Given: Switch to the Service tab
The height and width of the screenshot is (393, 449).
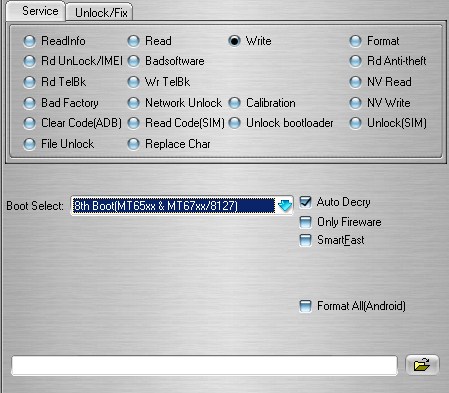Looking at the screenshot, I should coord(36,11).
